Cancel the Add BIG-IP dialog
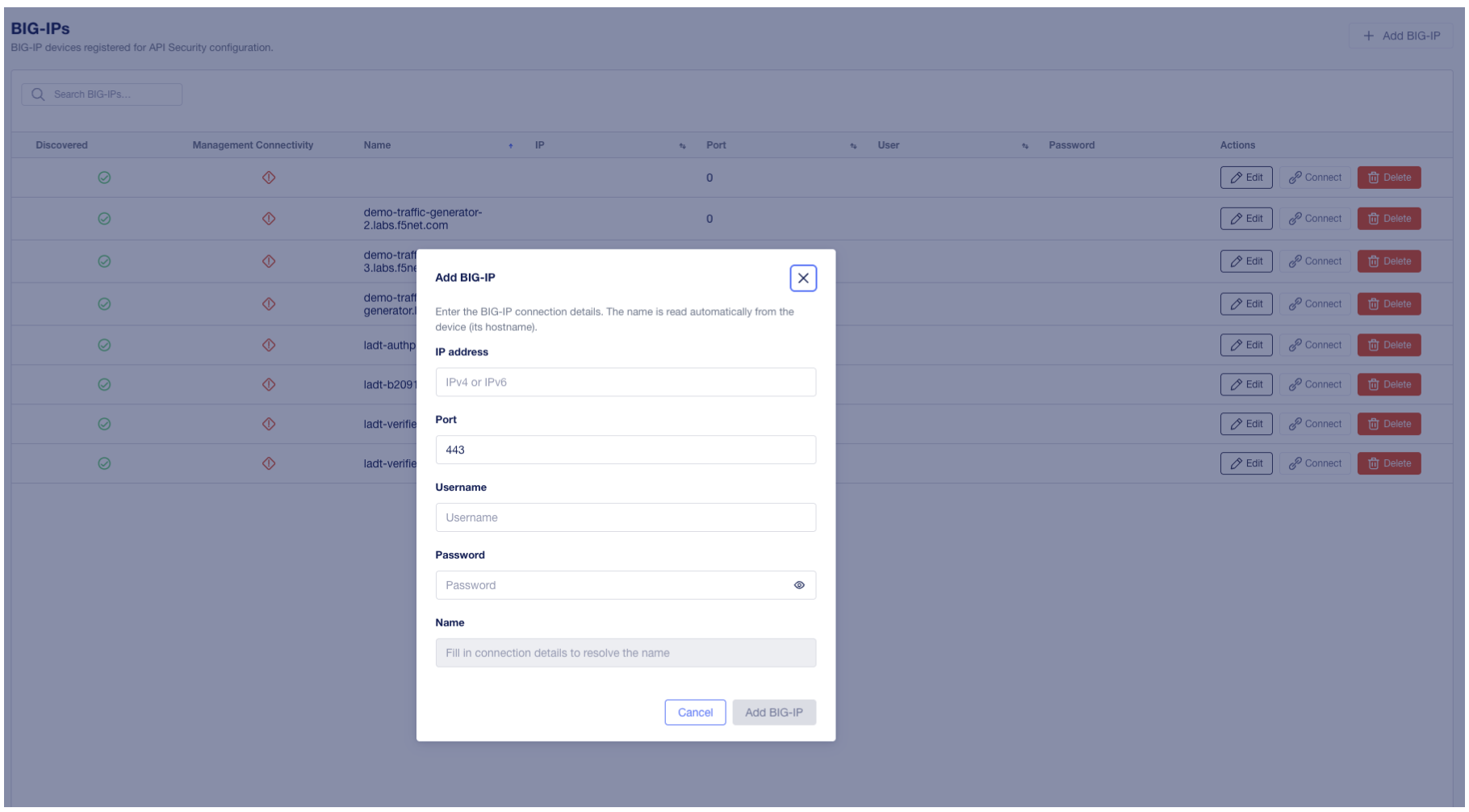 (695, 713)
